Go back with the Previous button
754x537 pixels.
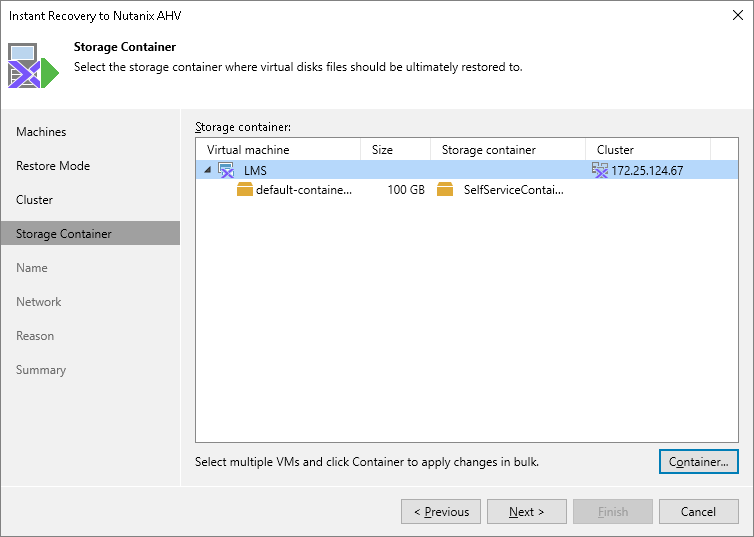click(441, 512)
